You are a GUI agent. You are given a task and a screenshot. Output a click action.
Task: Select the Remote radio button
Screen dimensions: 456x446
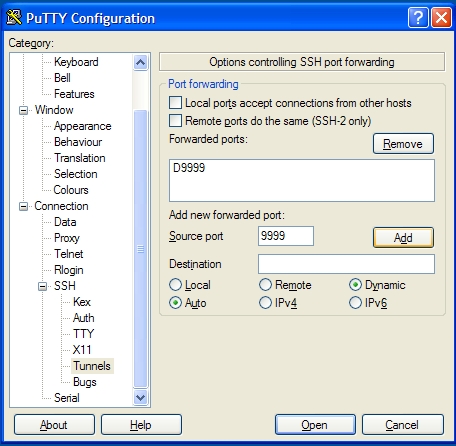coord(265,285)
